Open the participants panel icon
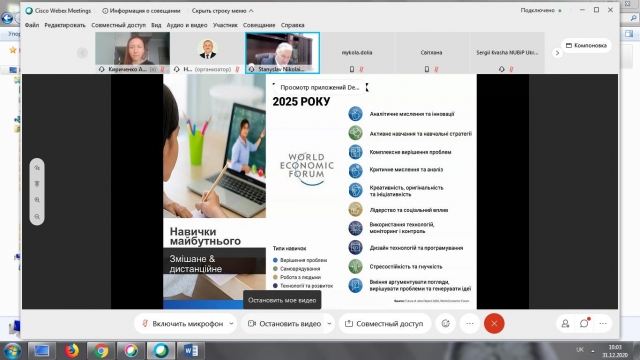The width and height of the screenshot is (640, 360). (565, 324)
